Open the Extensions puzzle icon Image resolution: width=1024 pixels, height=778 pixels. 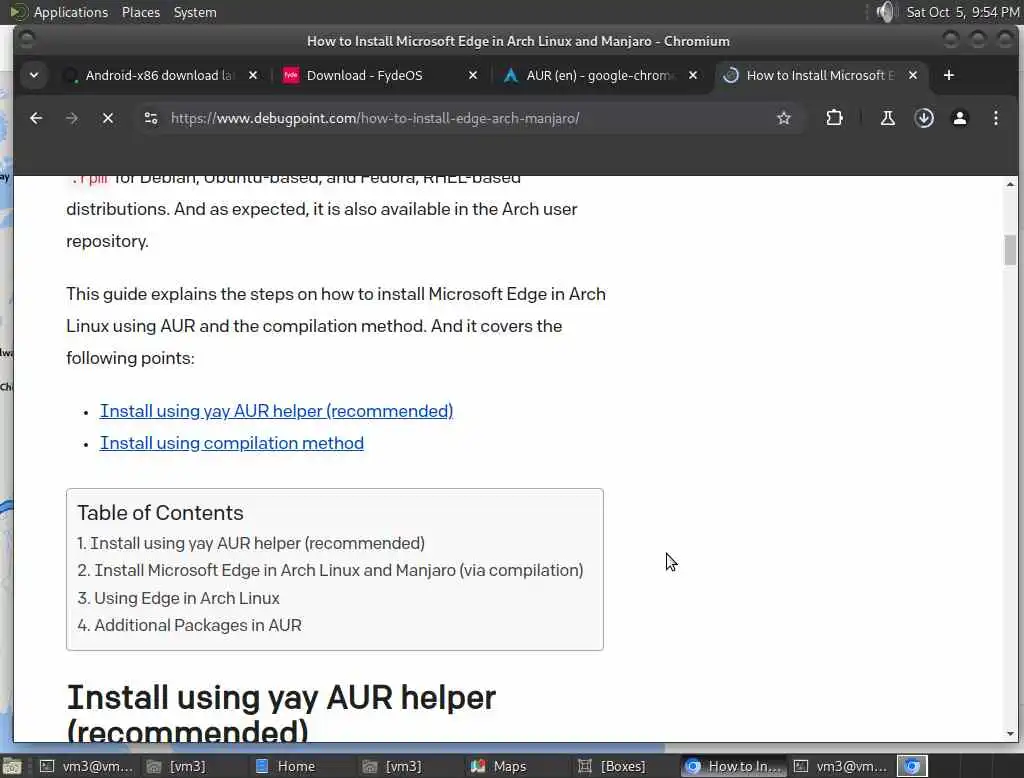coord(834,118)
